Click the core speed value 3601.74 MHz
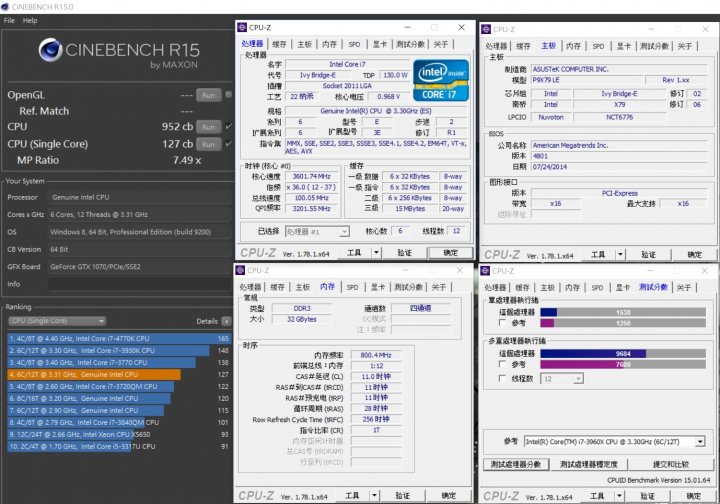Screen dimensions: 720x504 pyautogui.click(x=312, y=176)
